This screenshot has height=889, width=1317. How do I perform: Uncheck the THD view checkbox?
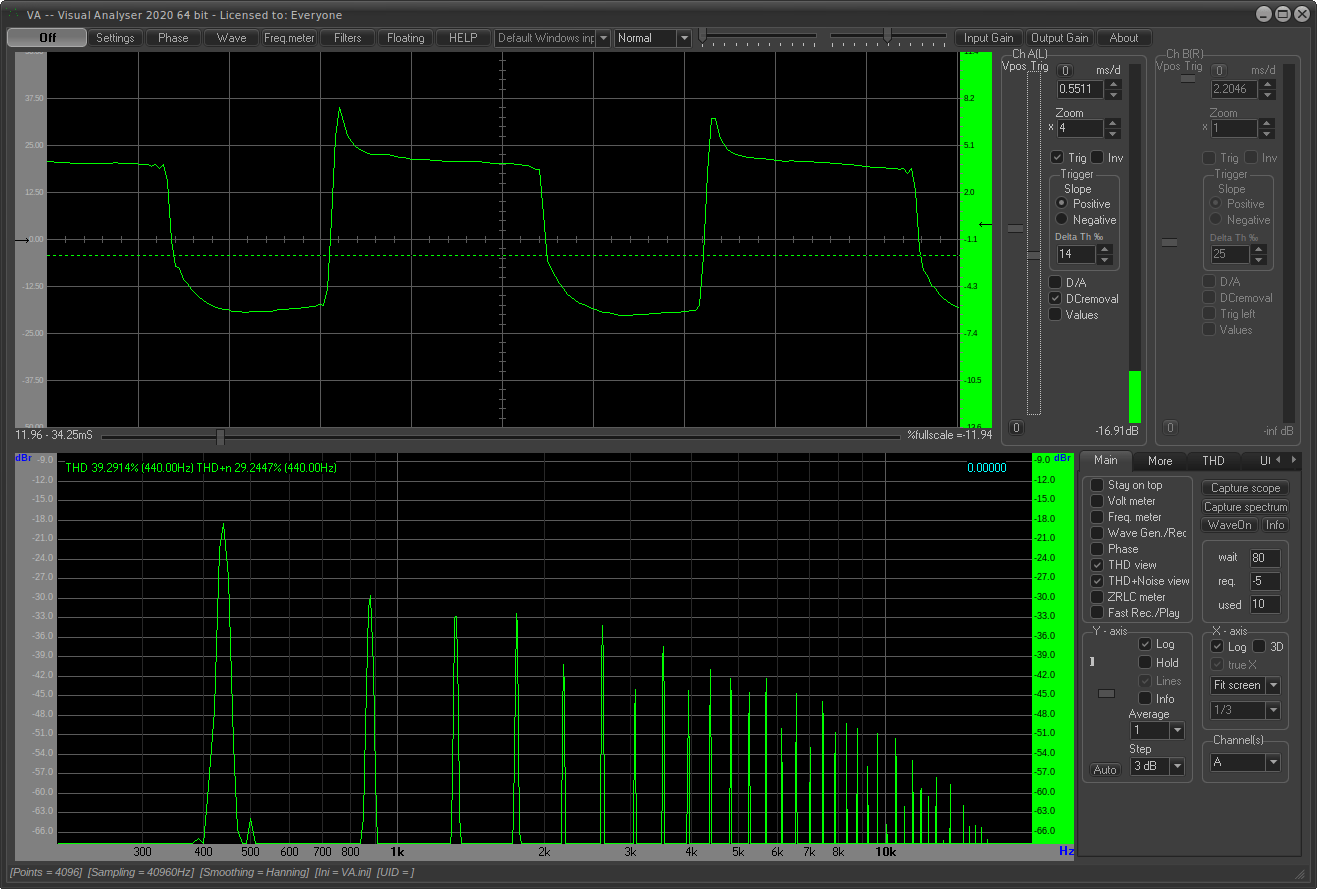click(x=1097, y=565)
